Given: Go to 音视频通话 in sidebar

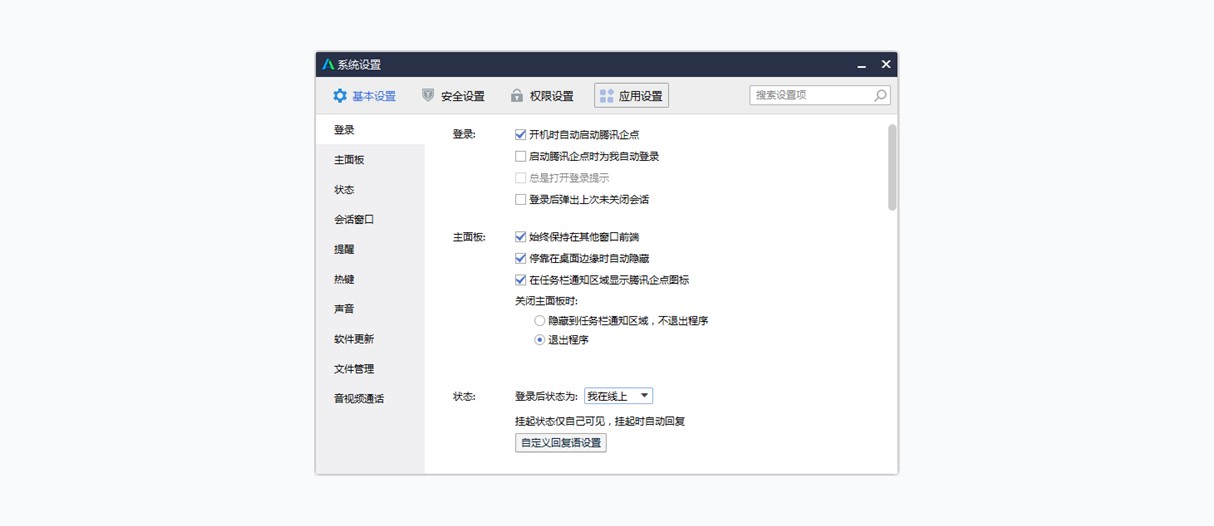Looking at the screenshot, I should click(x=359, y=399).
